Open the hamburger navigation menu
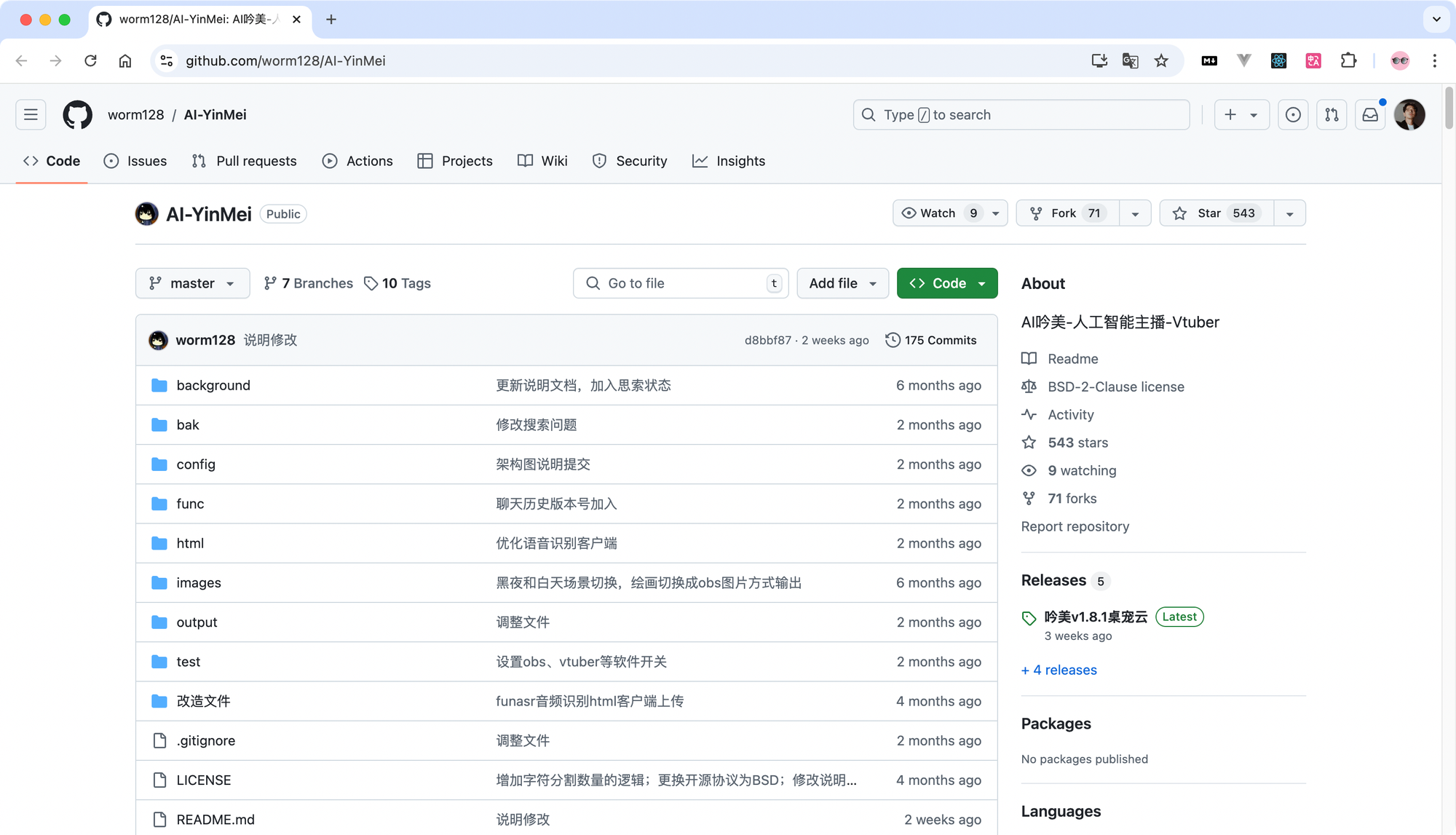Image resolution: width=1456 pixels, height=835 pixels. point(31,115)
